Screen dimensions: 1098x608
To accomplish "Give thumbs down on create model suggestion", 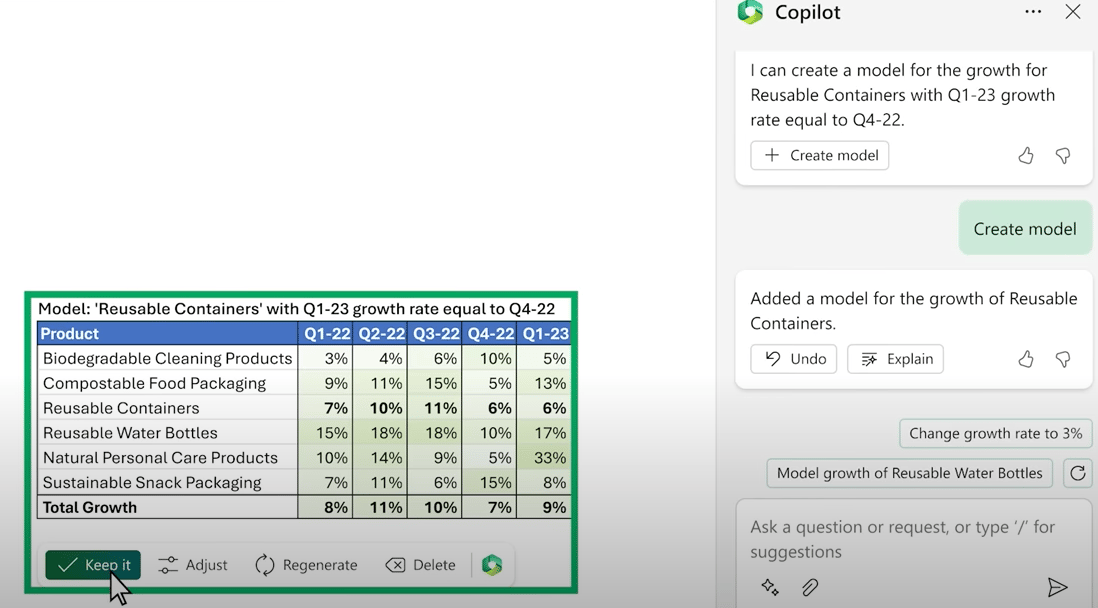I will point(1063,156).
